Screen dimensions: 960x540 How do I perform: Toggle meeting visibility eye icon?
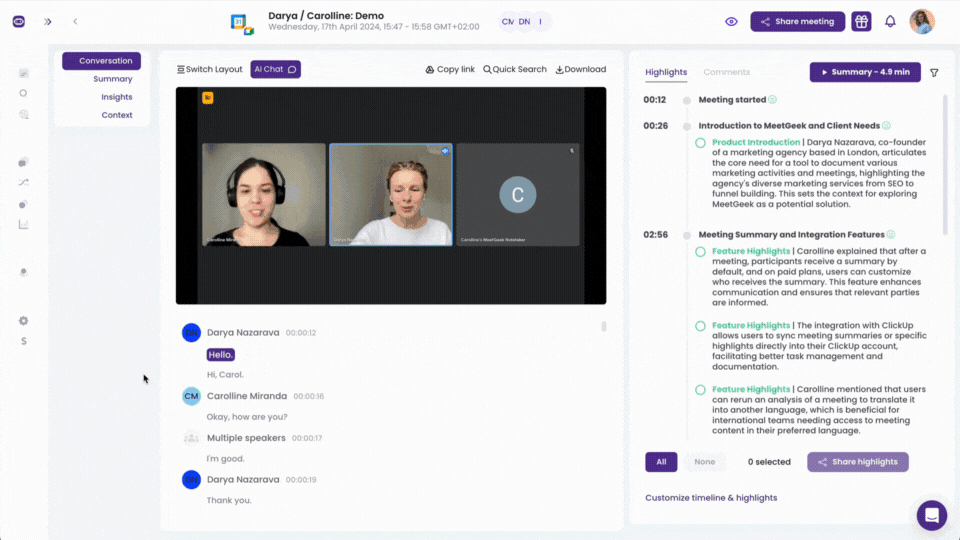tap(731, 21)
